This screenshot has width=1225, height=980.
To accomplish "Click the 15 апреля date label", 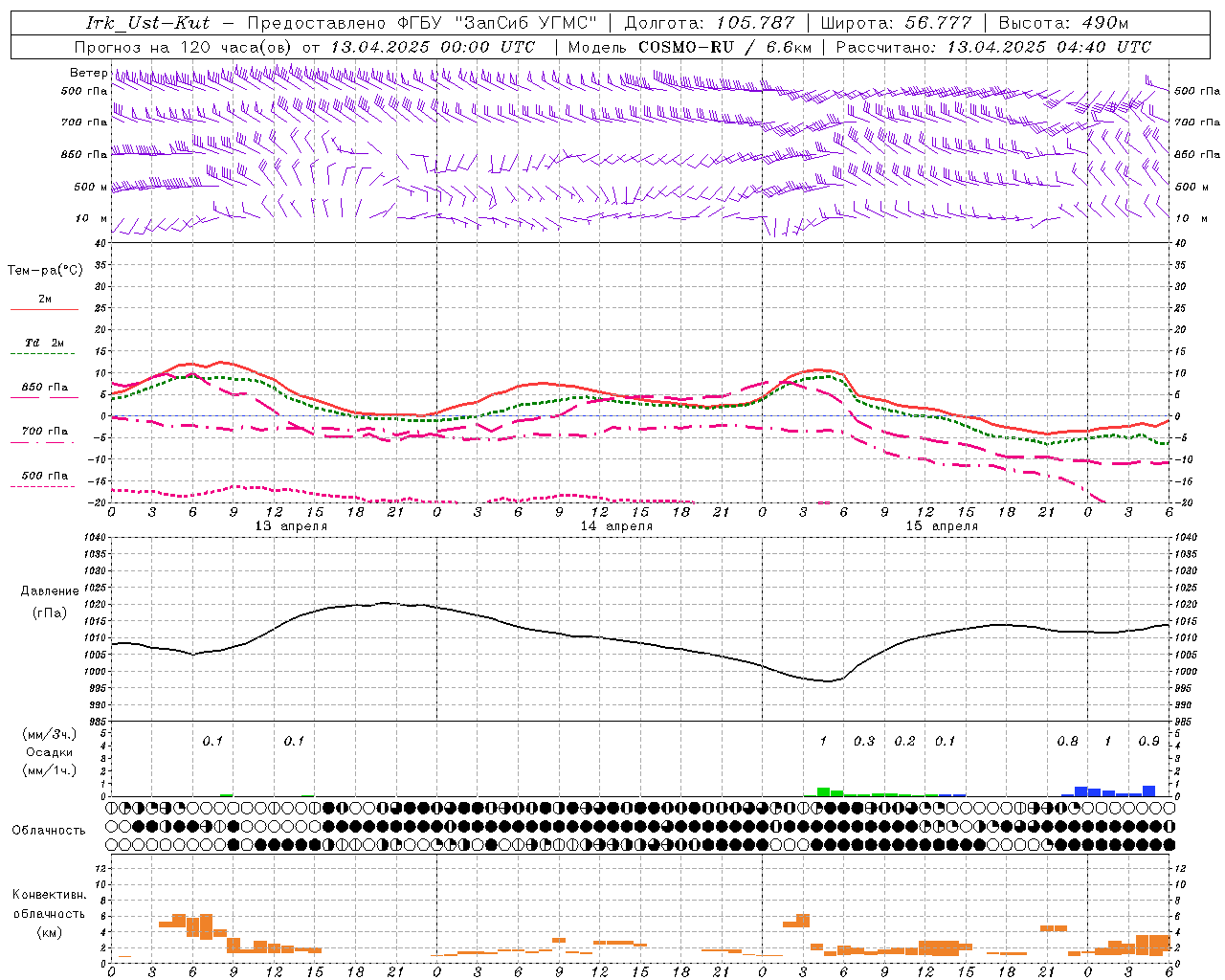I will [942, 526].
